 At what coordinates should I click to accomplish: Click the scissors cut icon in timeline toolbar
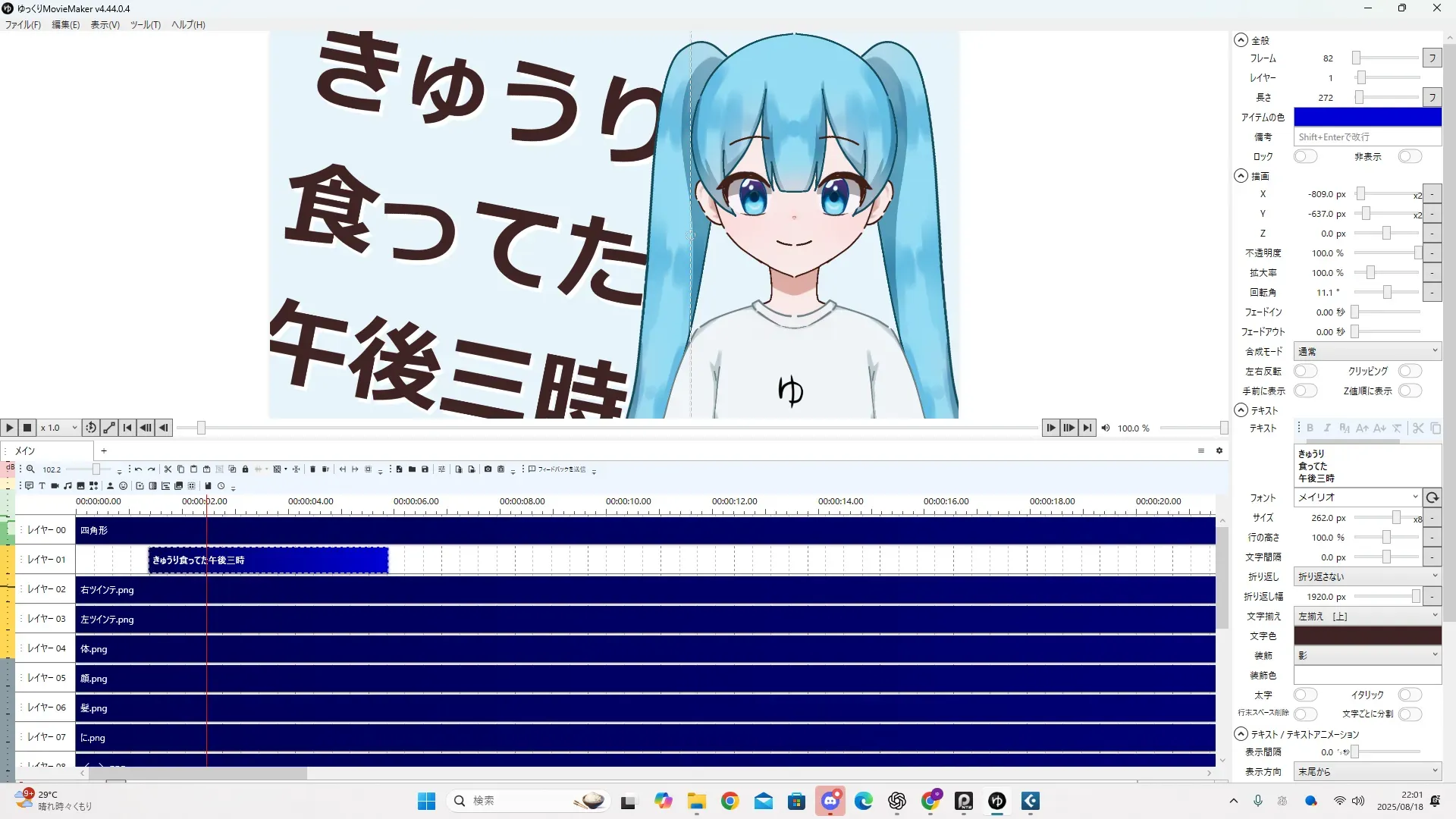(168, 469)
